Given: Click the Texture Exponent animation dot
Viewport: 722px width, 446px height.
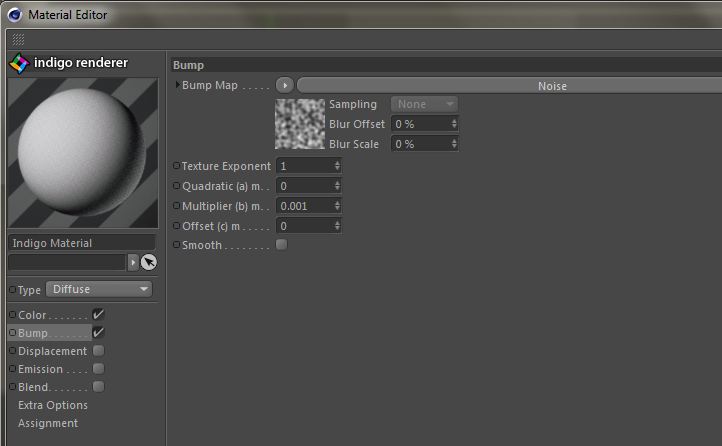Looking at the screenshot, I should point(176,166).
